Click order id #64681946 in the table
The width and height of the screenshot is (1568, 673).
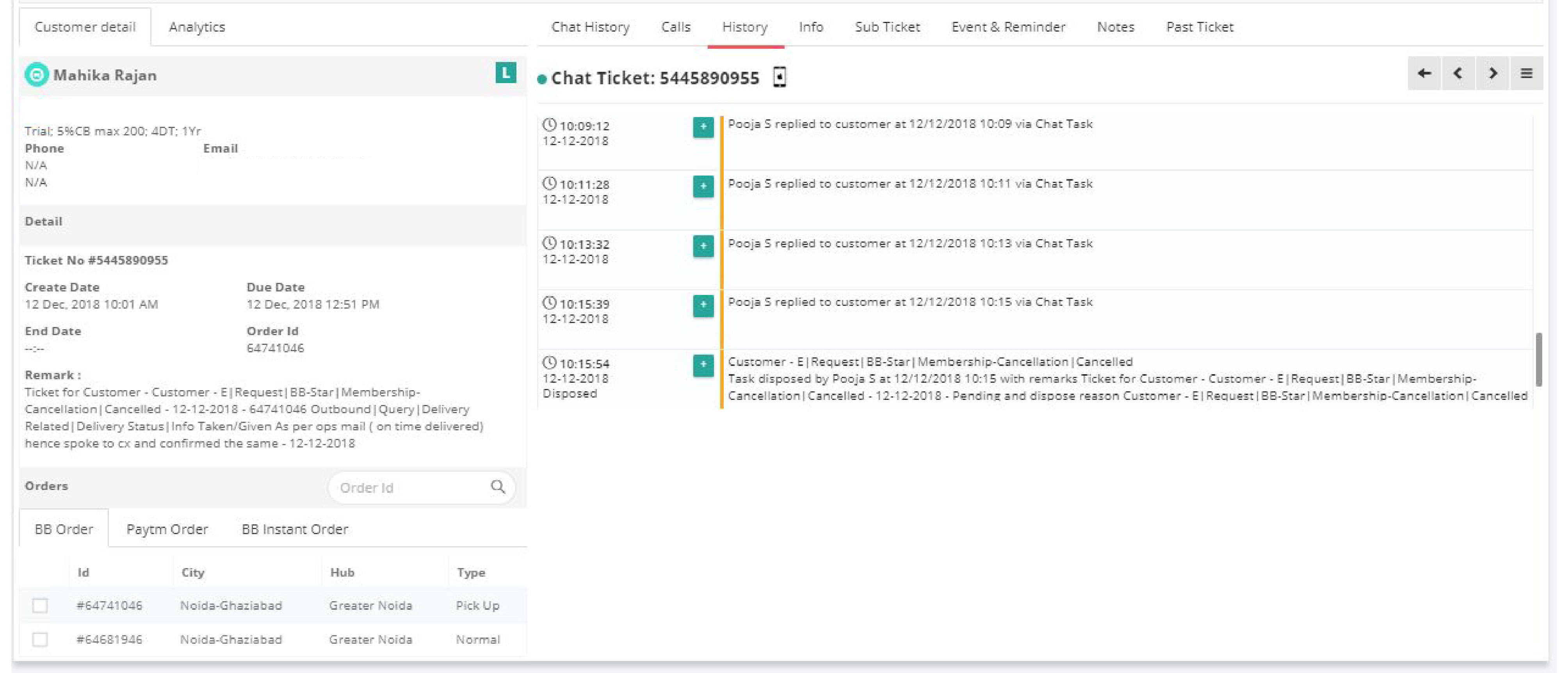coord(109,639)
